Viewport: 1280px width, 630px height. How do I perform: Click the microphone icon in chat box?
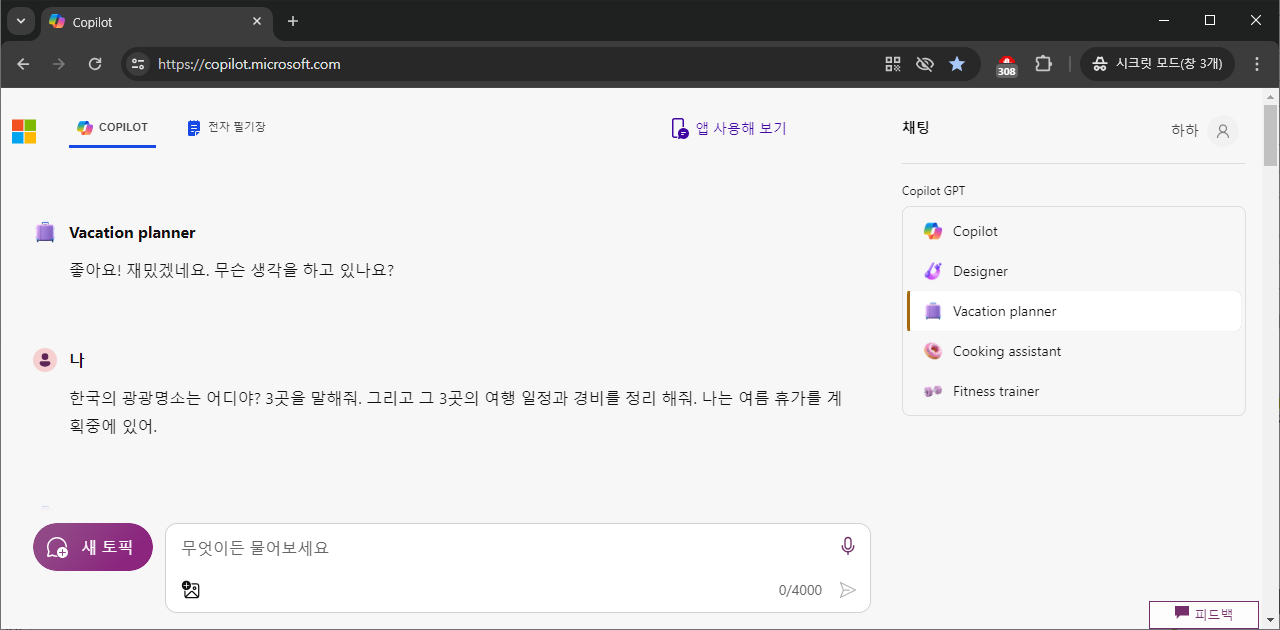(x=848, y=546)
